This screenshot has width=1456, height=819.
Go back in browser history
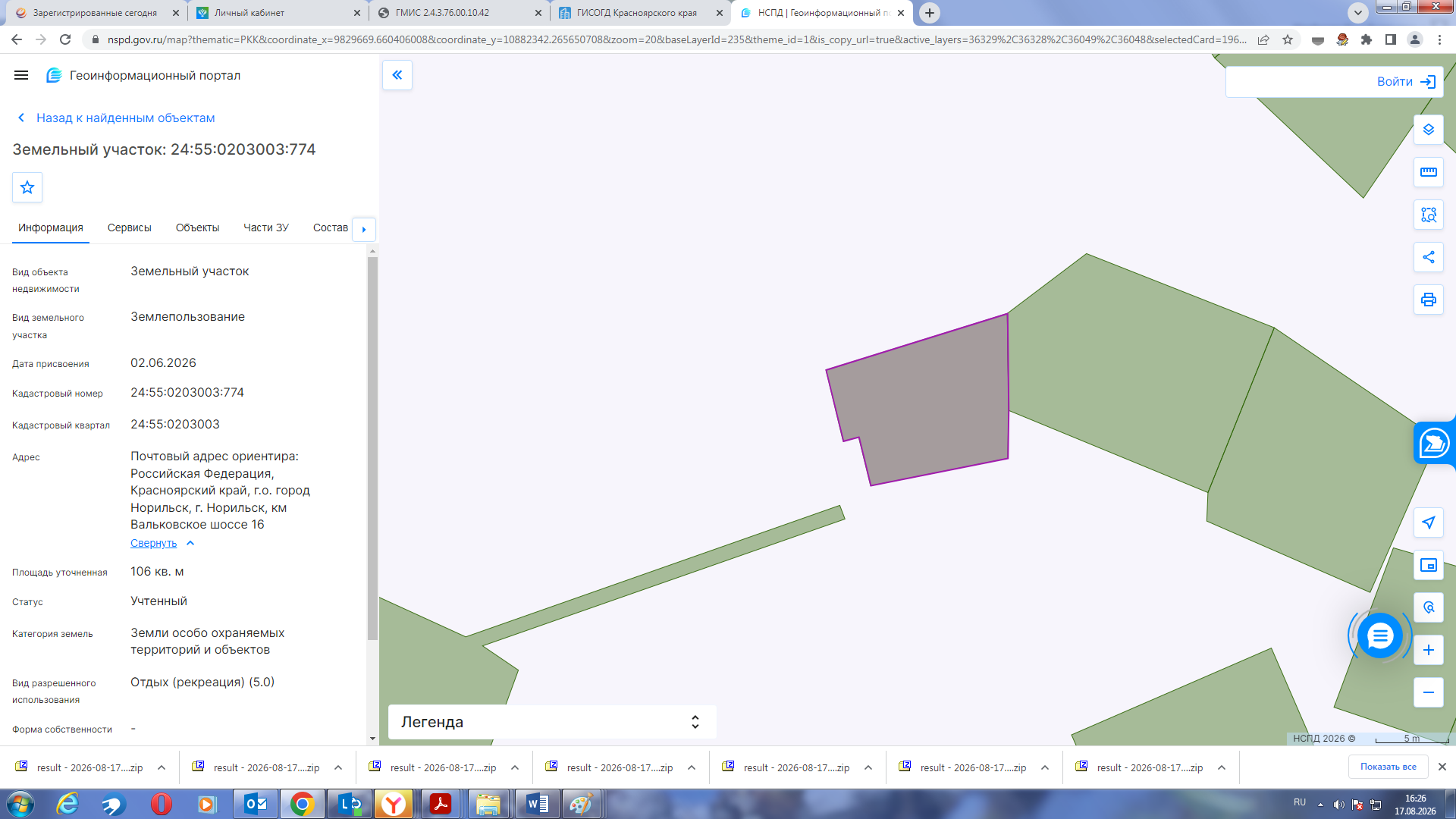[17, 39]
